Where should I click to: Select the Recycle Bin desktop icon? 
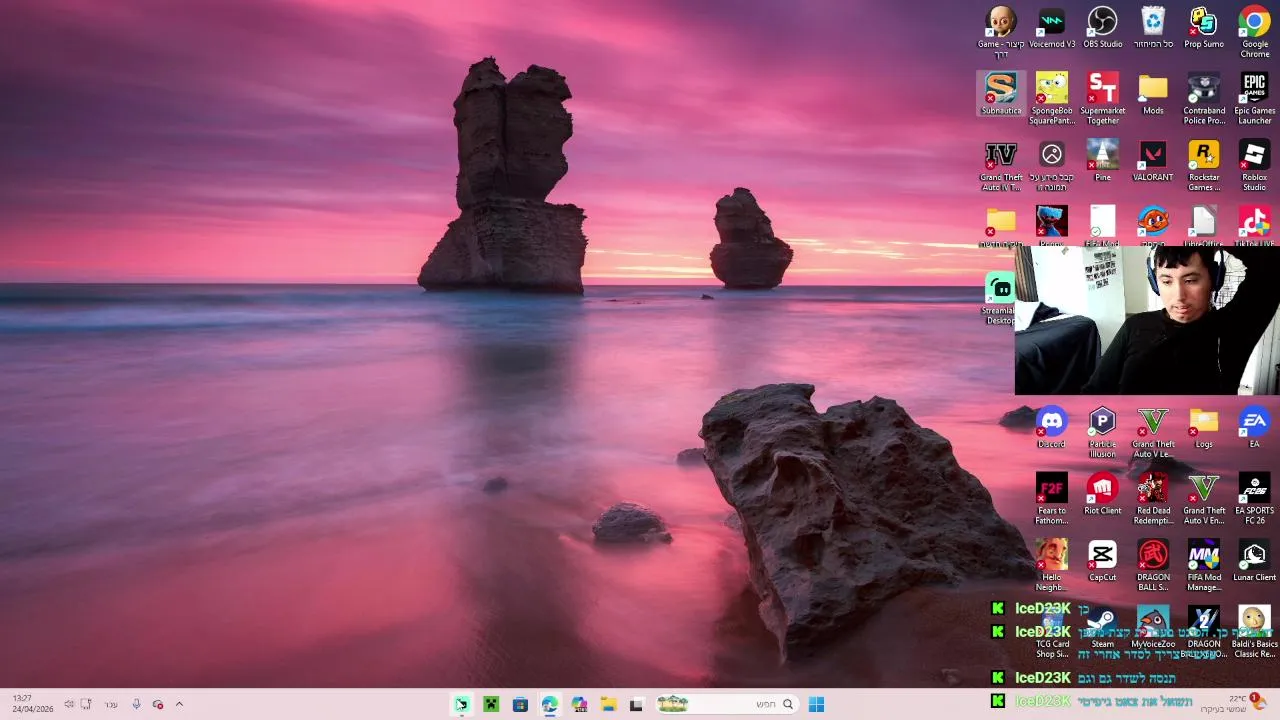[1153, 29]
